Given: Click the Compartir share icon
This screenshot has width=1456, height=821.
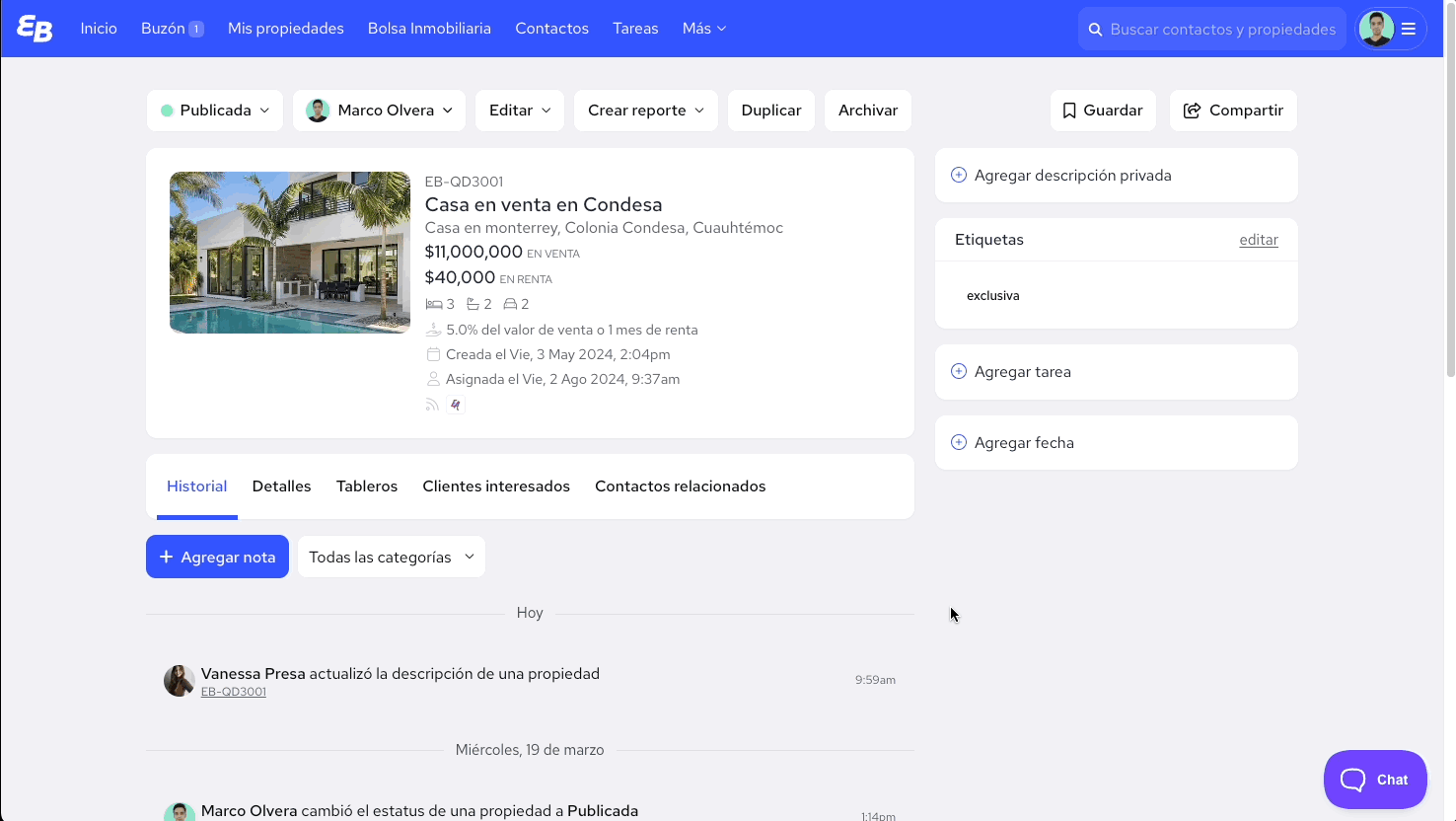Looking at the screenshot, I should click(1192, 111).
